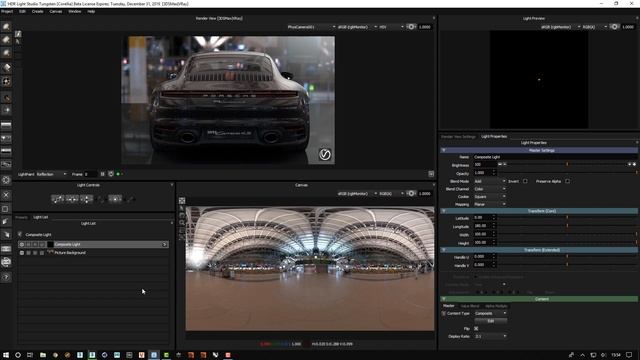Click the Brightness decrease button
Screen dimensions: 640x360
coord(500,164)
